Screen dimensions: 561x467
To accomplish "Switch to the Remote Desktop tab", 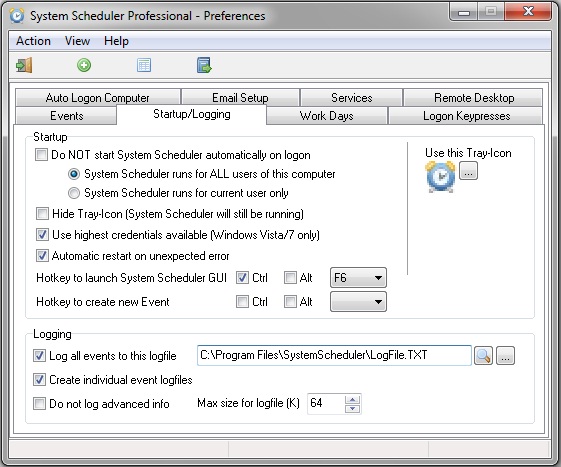I will [474, 97].
